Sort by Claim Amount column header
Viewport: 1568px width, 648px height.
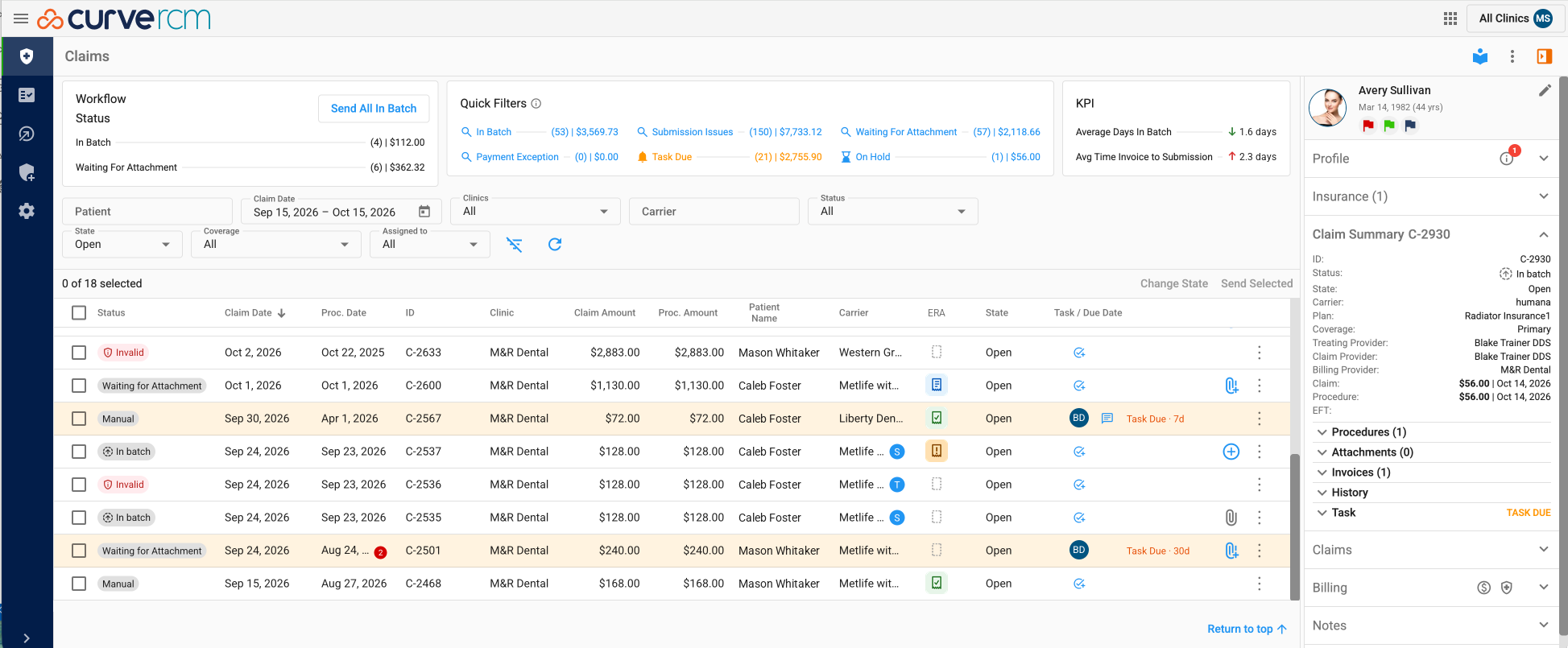605,313
